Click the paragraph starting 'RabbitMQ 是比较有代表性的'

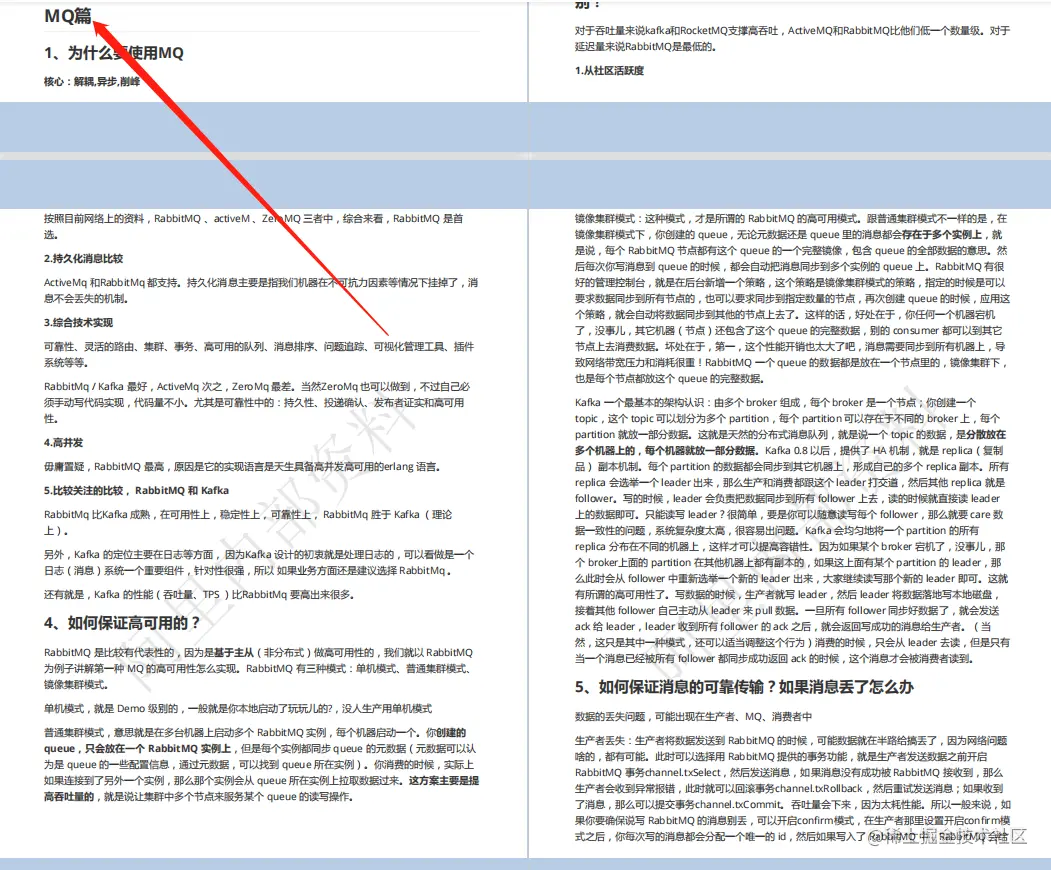259,668
